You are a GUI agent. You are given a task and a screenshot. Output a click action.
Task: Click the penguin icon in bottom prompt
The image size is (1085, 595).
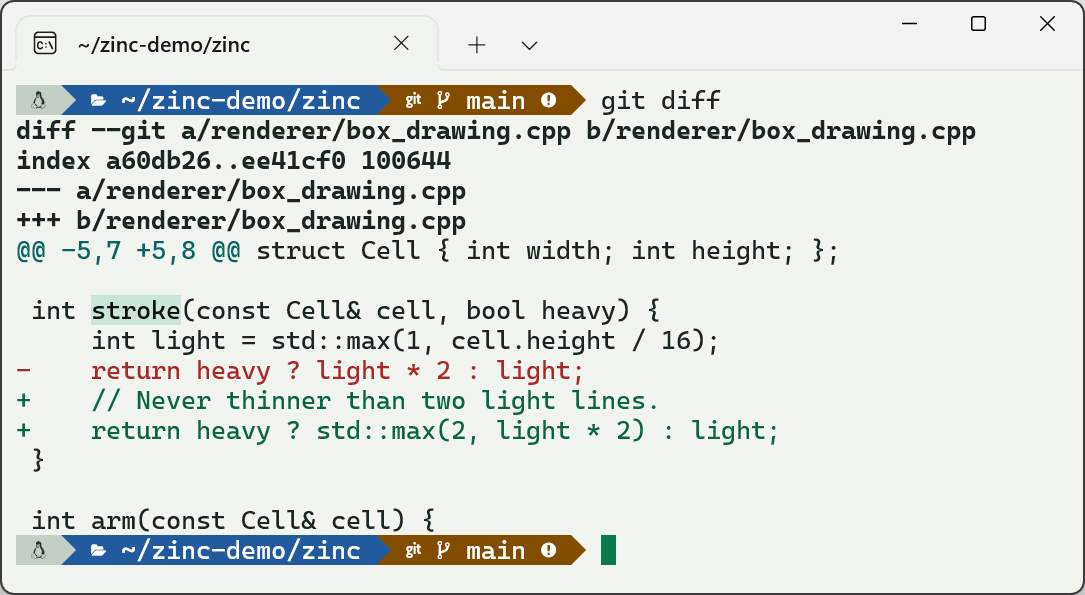[38, 550]
